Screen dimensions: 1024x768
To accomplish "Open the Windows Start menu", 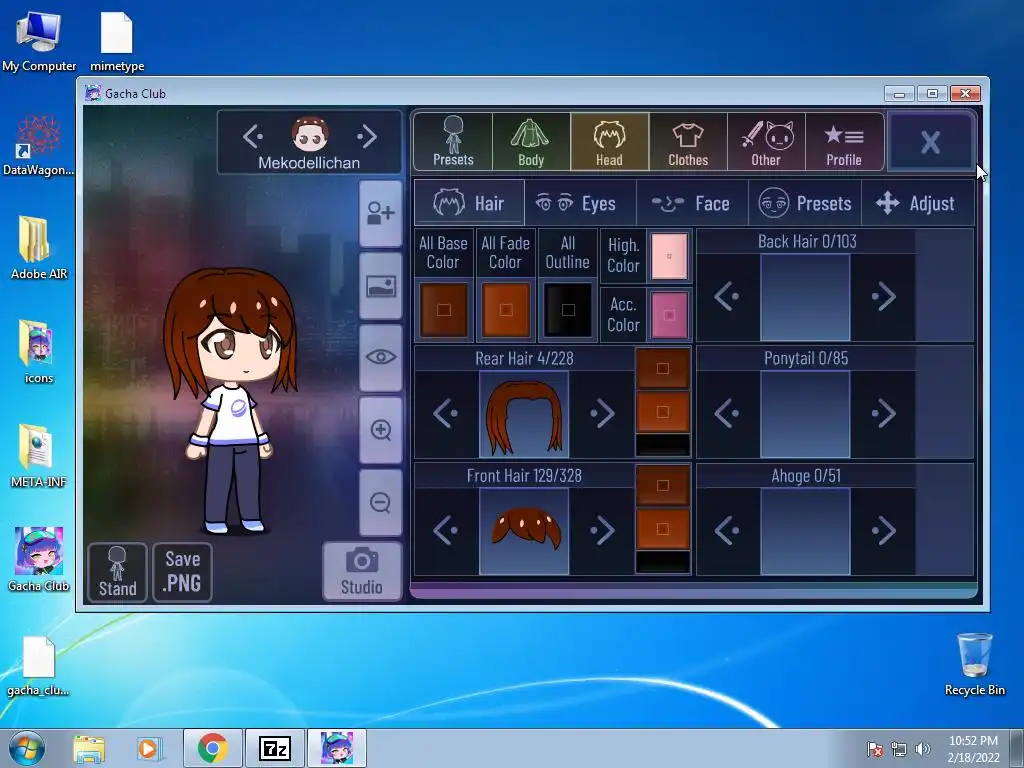I will pos(26,748).
